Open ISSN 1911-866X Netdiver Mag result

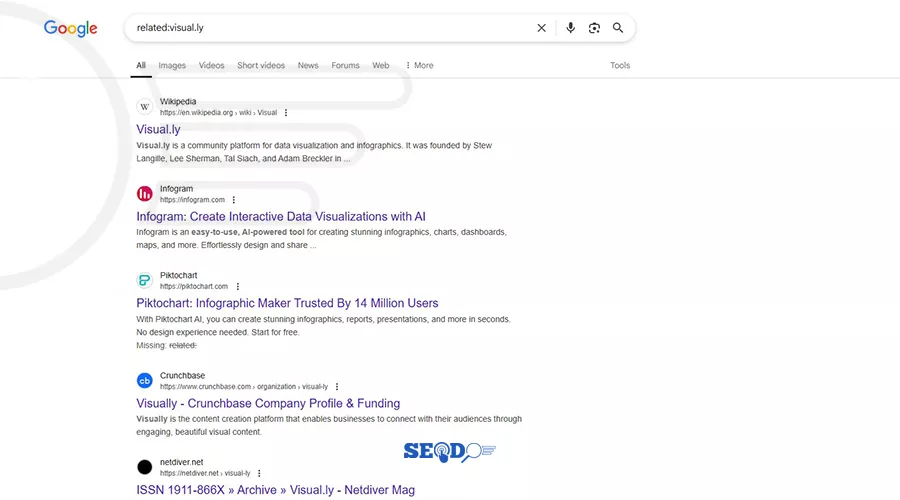[x=276, y=490]
